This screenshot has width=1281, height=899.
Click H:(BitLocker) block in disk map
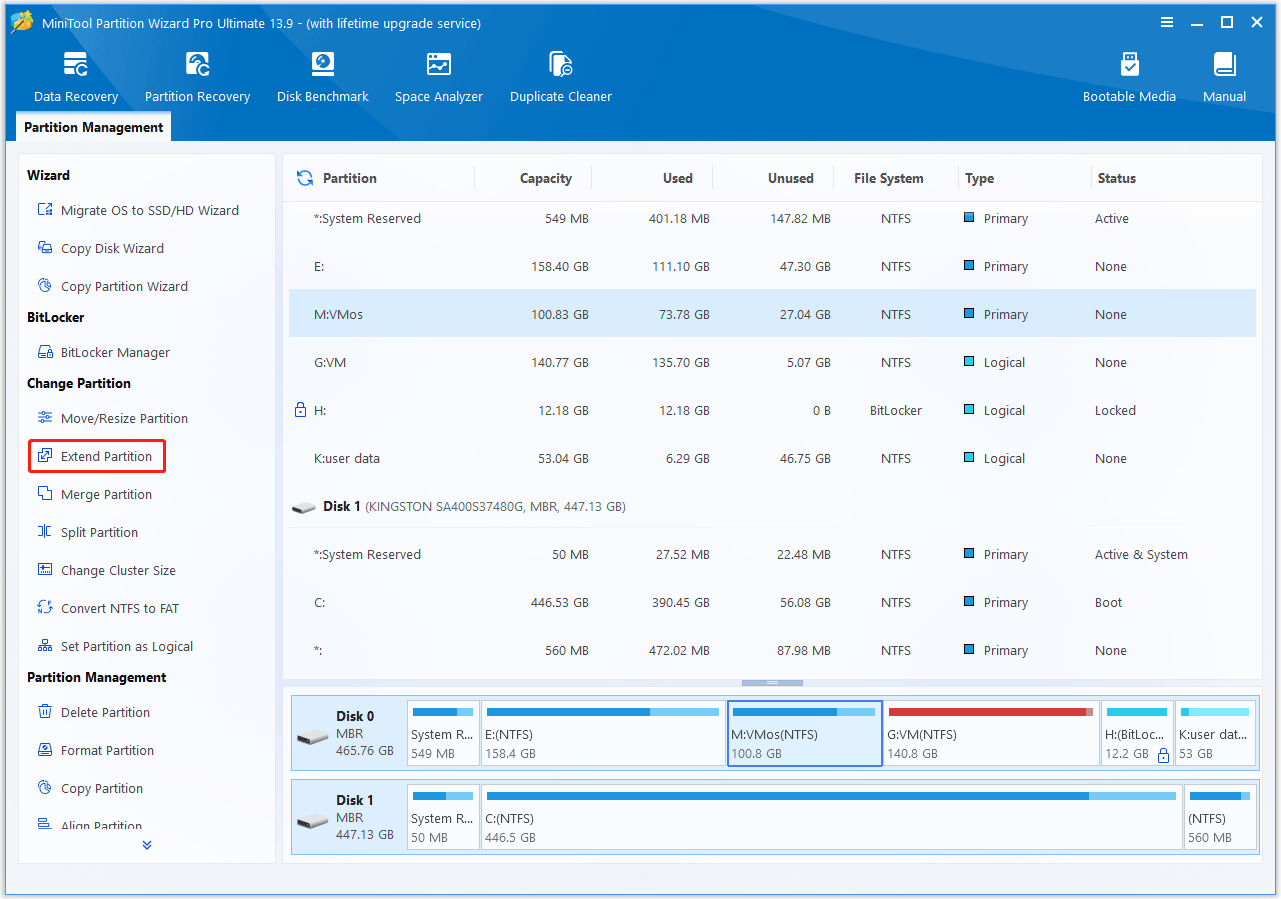coord(1137,733)
